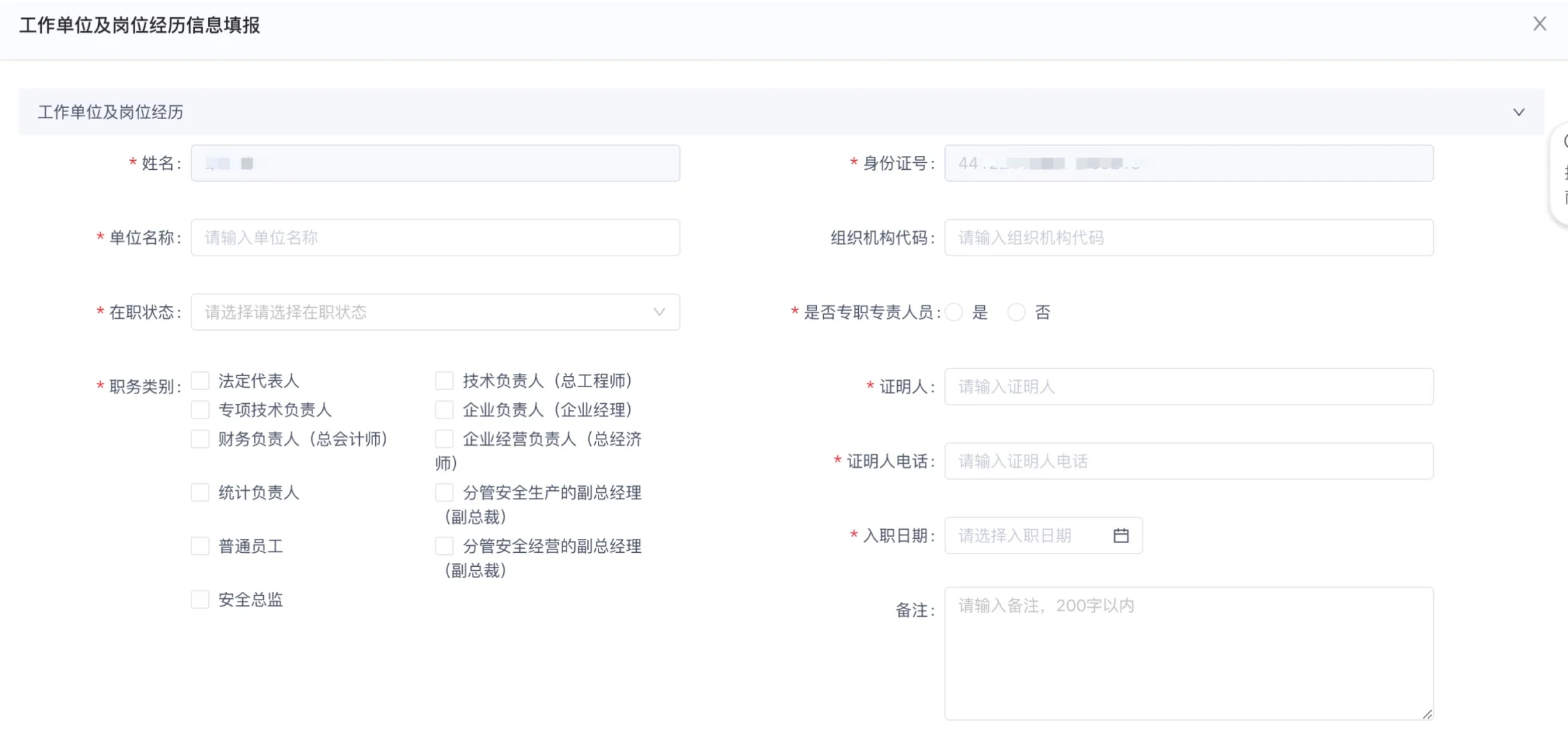The image size is (1568, 752).
Task: Click the calendar icon in 入职日期 field
Action: [x=1120, y=535]
